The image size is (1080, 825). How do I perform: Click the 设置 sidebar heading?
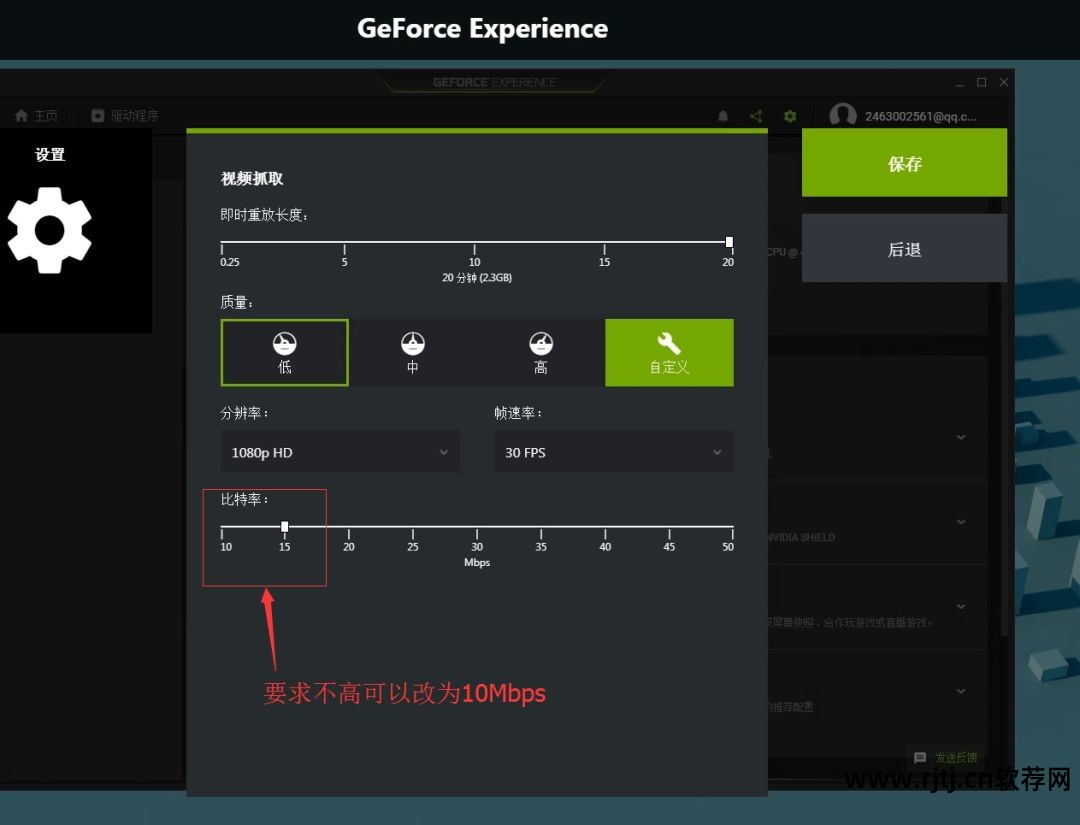point(50,155)
